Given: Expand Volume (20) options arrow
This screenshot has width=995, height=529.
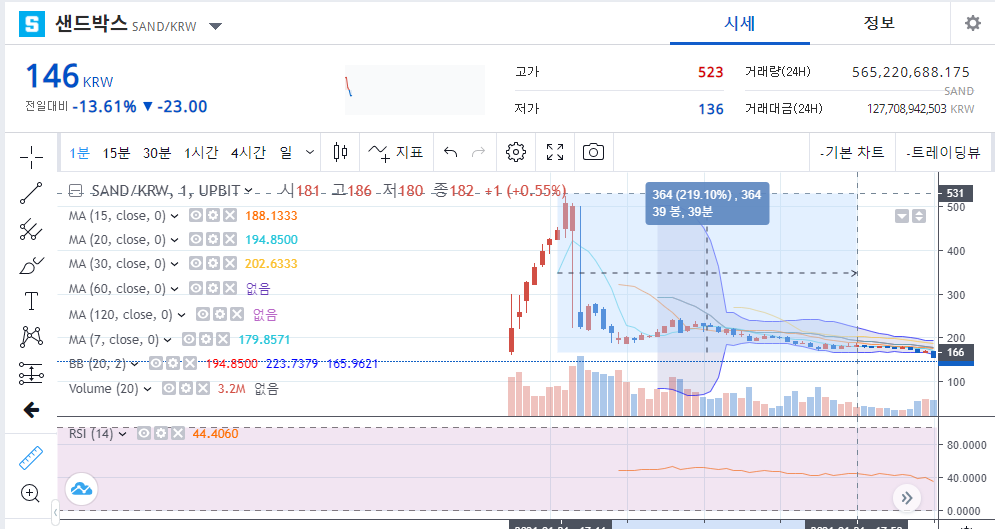Looking at the screenshot, I should point(147,389).
